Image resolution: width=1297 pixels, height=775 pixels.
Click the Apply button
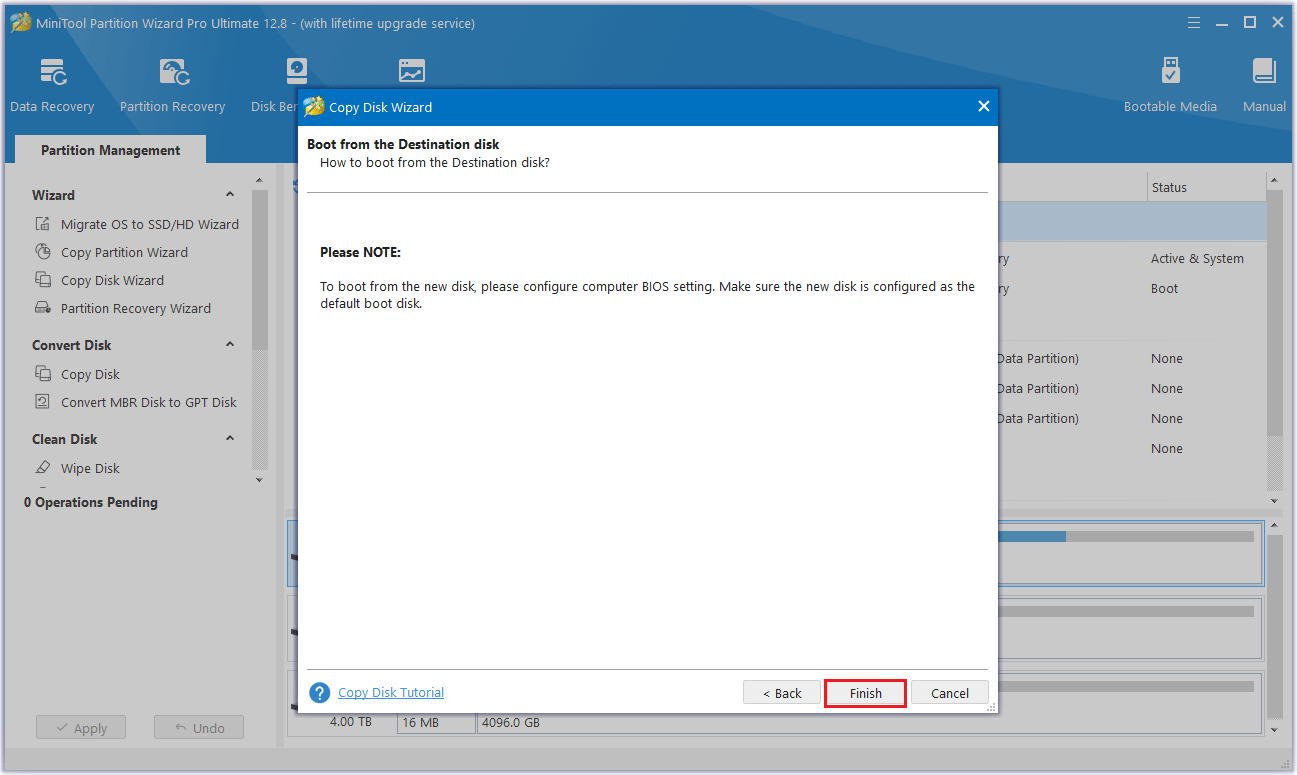(81, 728)
